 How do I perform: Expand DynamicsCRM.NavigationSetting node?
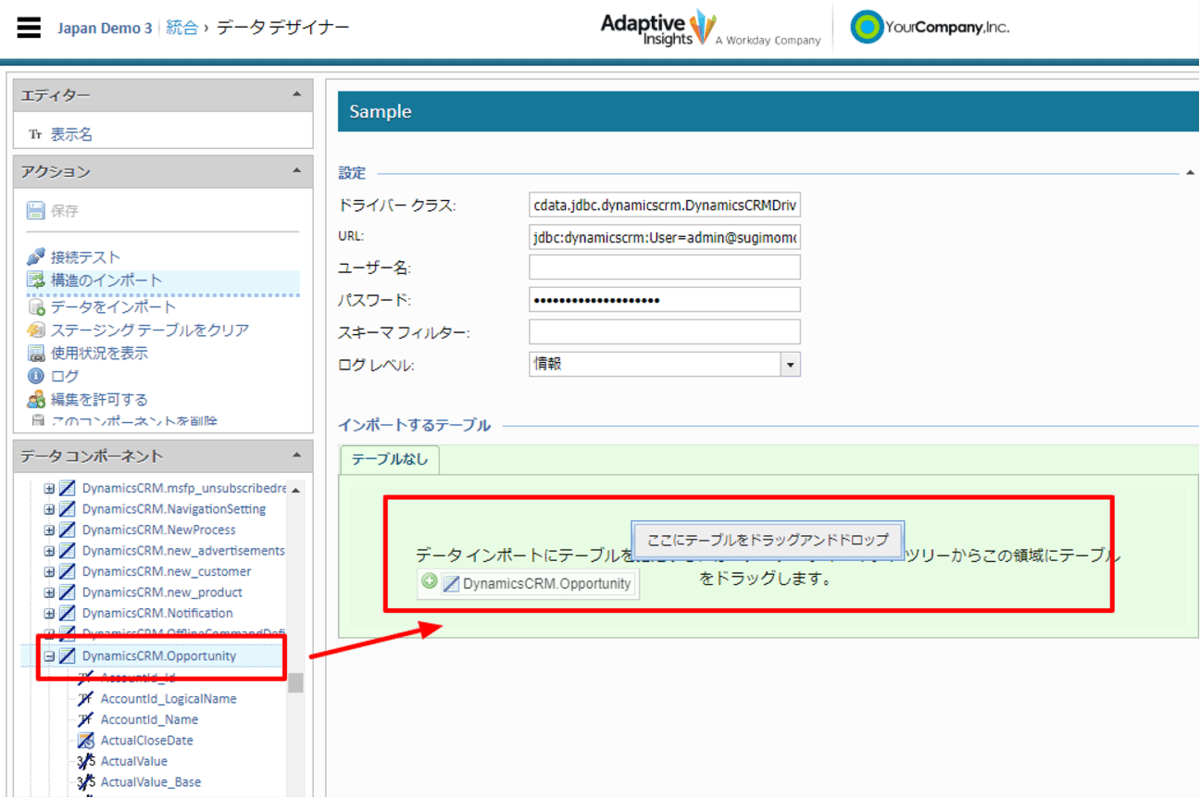(49, 509)
